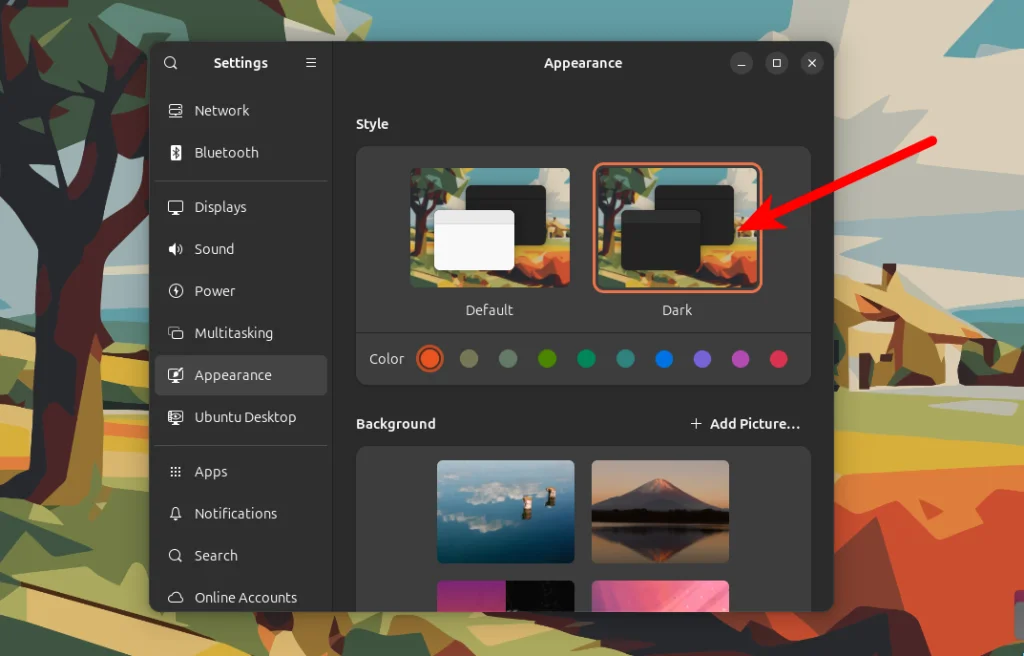
Task: Select the Default style option
Action: (489, 227)
